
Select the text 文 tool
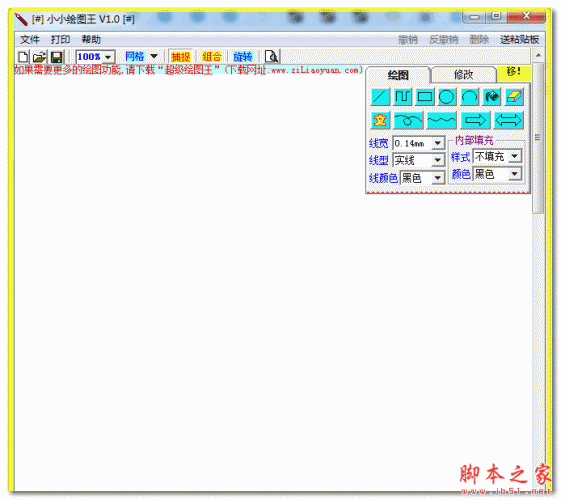pos(380,120)
